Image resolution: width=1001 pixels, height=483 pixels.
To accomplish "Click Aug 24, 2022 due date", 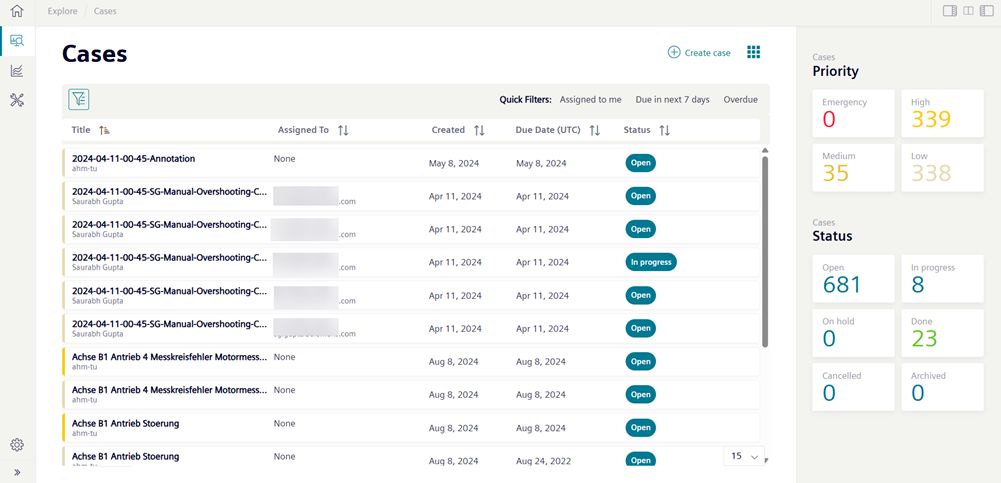I will (x=543, y=461).
